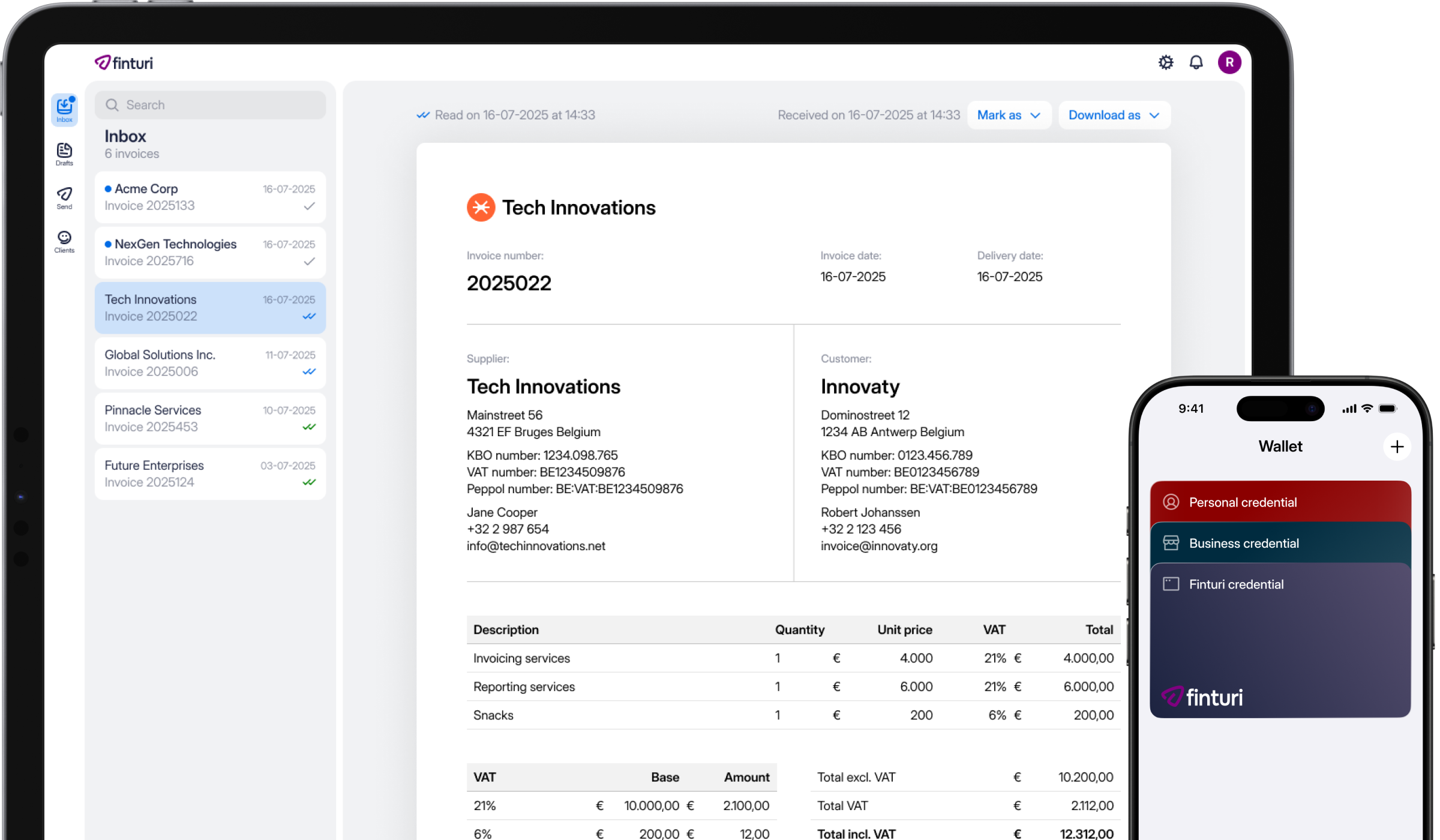Open settings via the gear icon
This screenshot has width=1440, height=840.
[1165, 62]
